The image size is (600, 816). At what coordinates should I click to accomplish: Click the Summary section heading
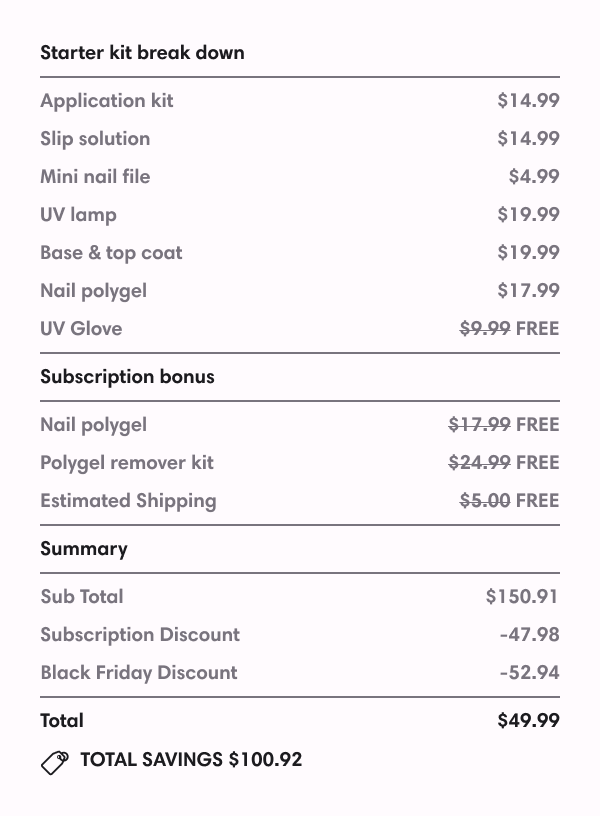84,549
